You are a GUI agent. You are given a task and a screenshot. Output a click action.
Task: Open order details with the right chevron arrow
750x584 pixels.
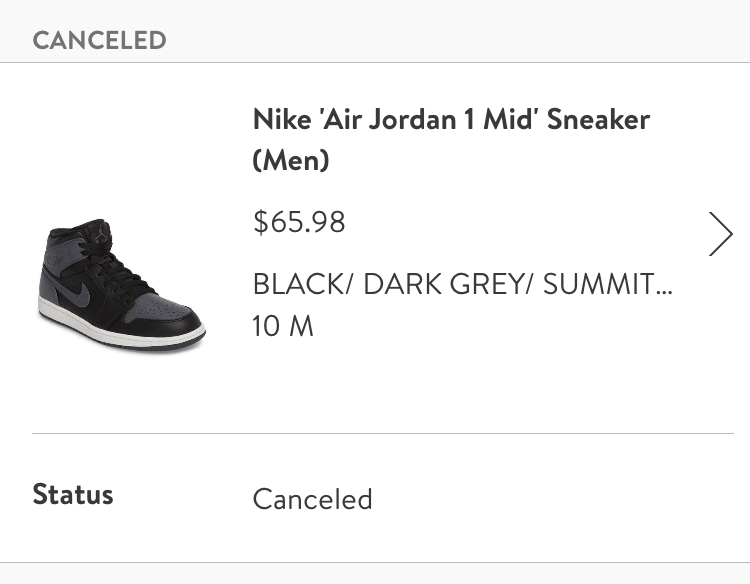pos(720,234)
